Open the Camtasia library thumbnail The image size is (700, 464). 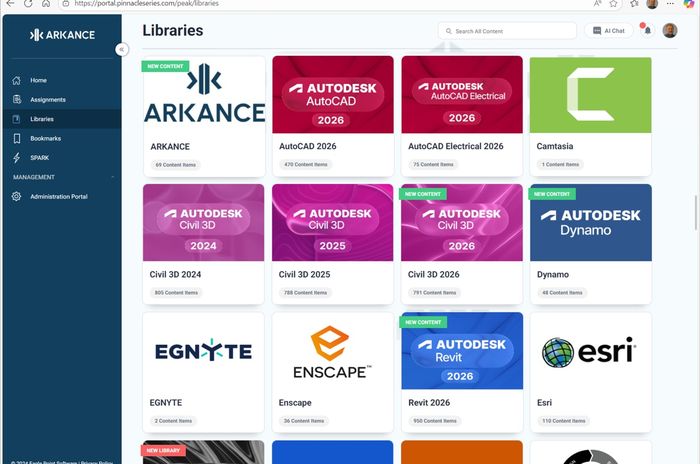591,95
